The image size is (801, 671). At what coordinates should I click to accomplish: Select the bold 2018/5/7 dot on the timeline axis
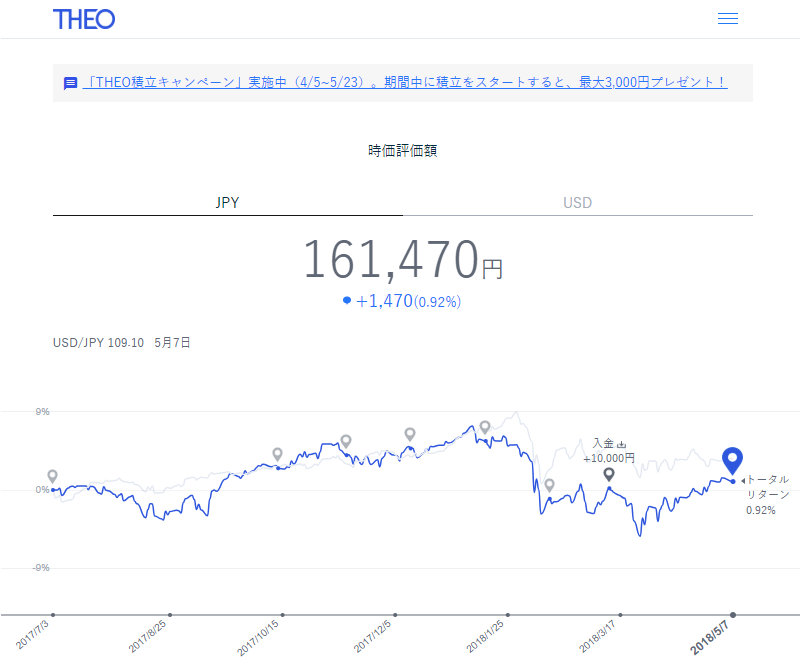click(x=733, y=615)
